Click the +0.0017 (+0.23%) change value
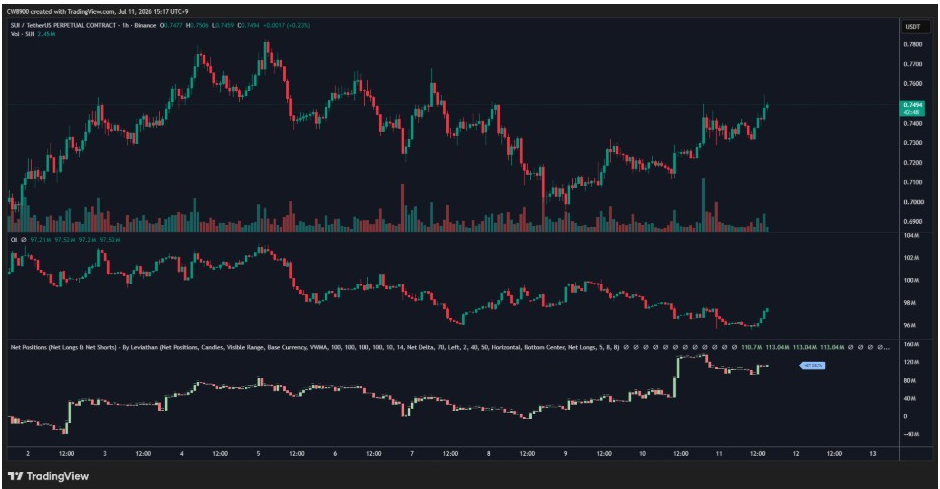 [x=287, y=26]
